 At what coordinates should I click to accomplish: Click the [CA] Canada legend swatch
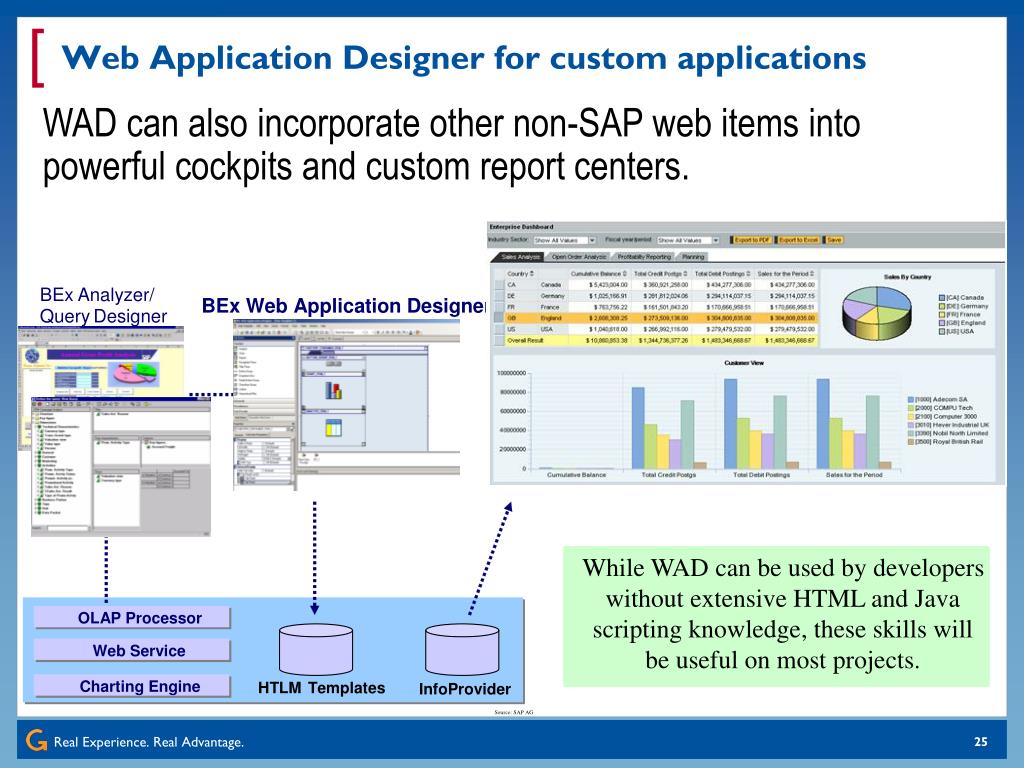coord(942,298)
